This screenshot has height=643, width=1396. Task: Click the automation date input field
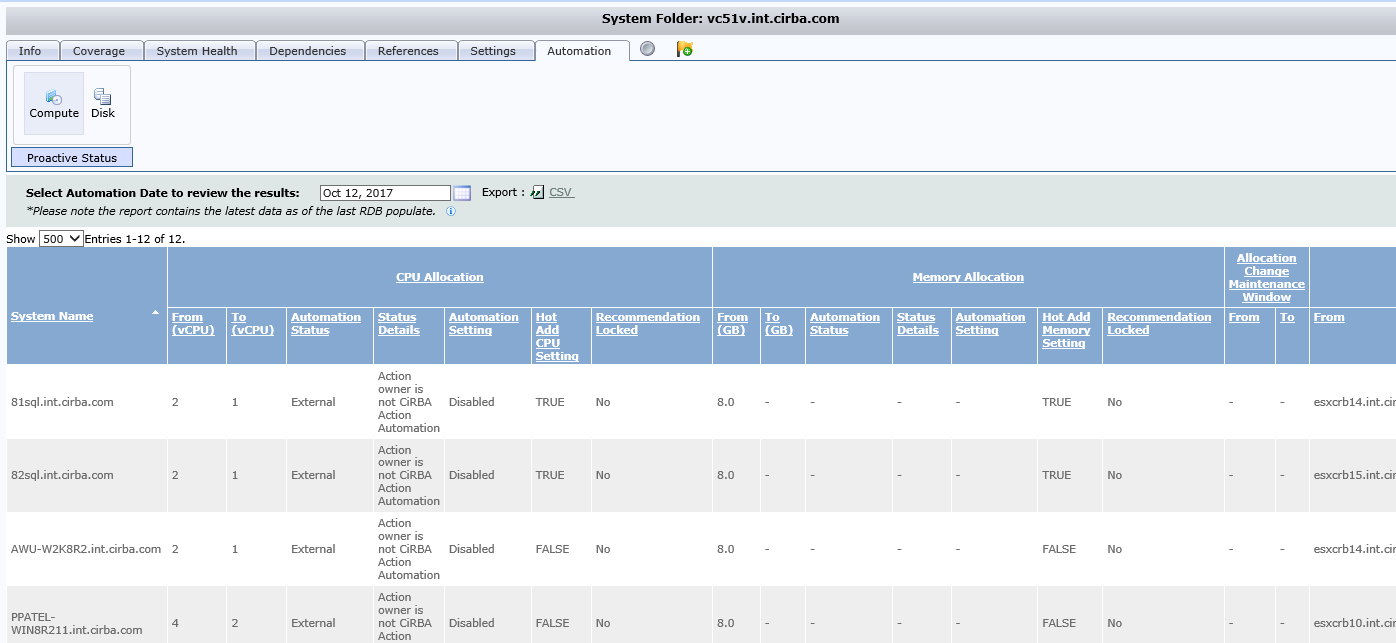pos(385,192)
